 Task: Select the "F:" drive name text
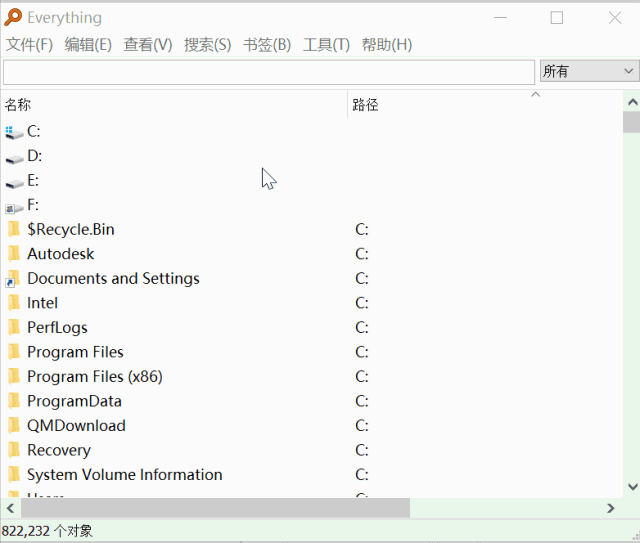pos(33,205)
